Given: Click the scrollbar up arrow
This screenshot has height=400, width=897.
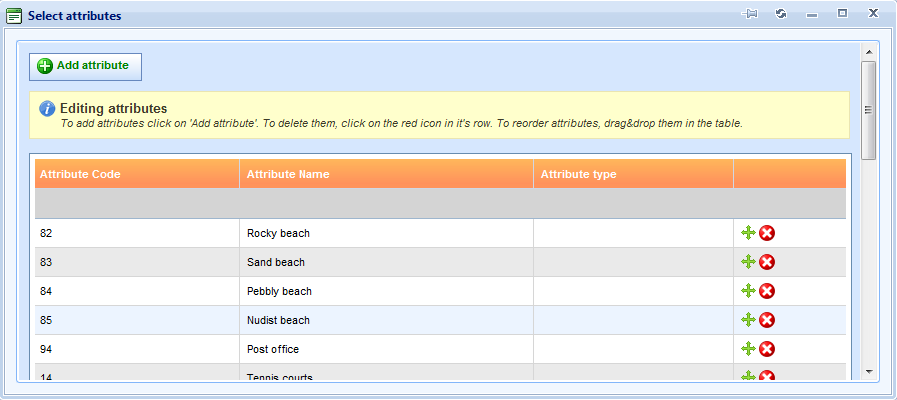Looking at the screenshot, I should click(x=868, y=52).
